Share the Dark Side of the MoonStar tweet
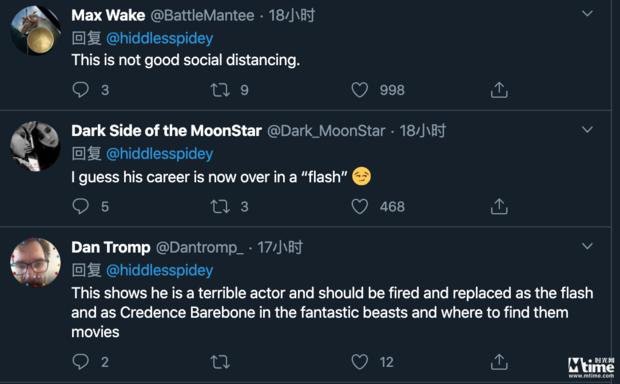Viewport: 620px width, 384px height. click(x=499, y=206)
